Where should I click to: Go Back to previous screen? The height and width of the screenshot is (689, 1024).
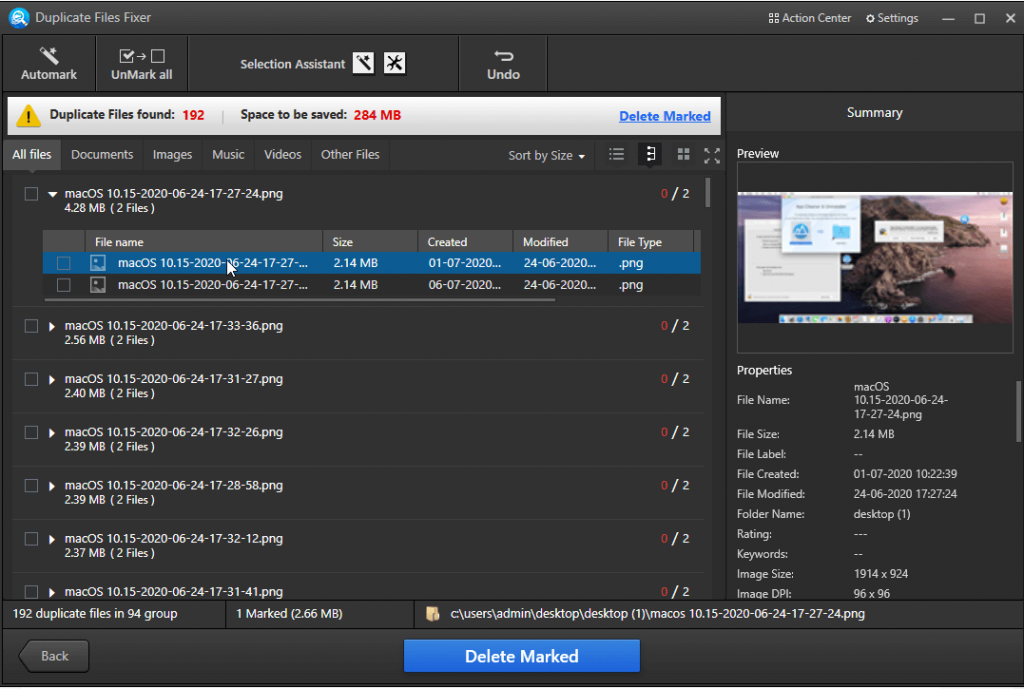click(x=54, y=656)
